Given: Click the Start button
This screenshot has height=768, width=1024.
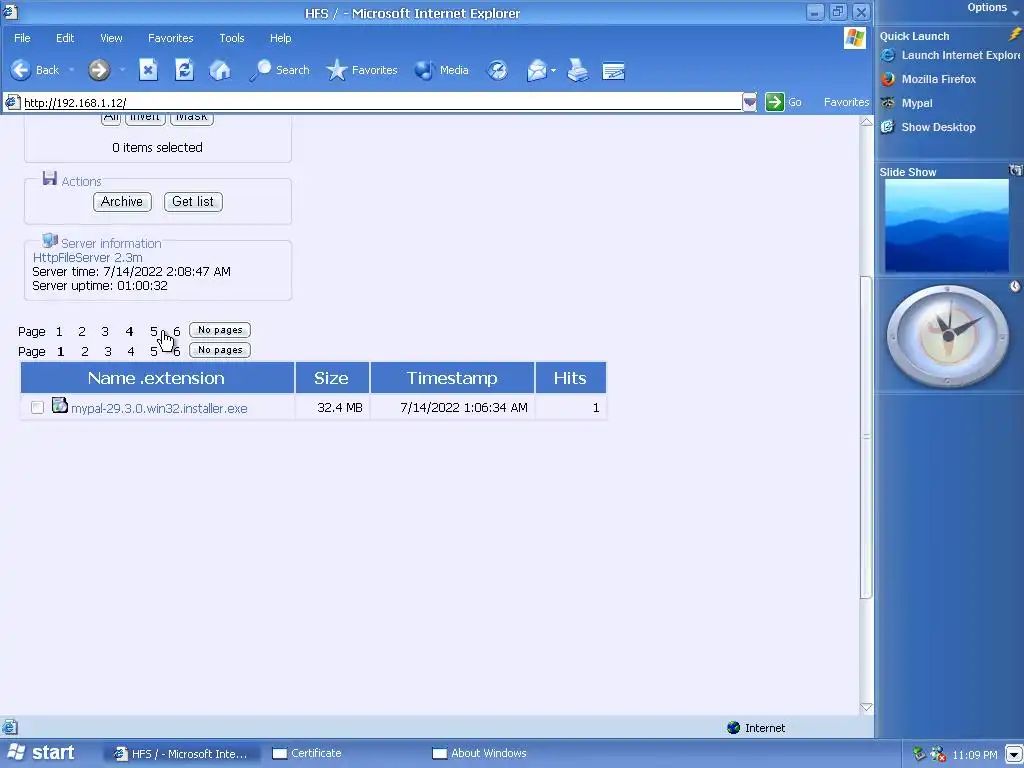Looking at the screenshot, I should tap(40, 753).
